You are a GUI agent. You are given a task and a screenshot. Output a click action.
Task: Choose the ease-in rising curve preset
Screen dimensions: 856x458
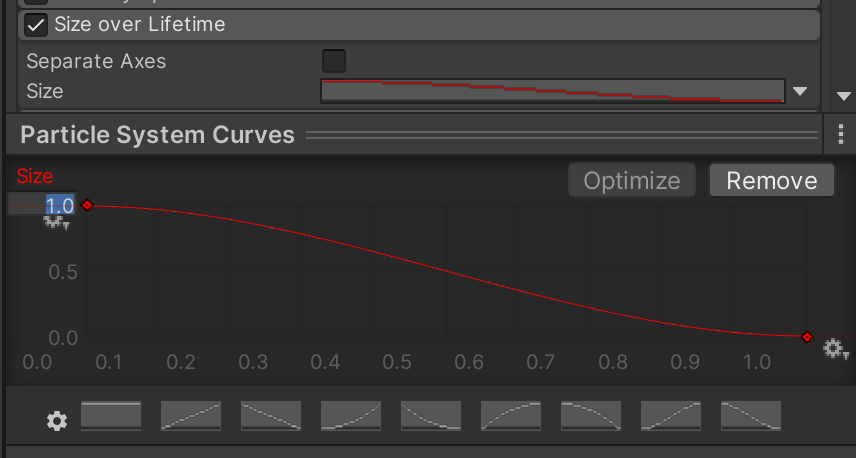tap(351, 416)
